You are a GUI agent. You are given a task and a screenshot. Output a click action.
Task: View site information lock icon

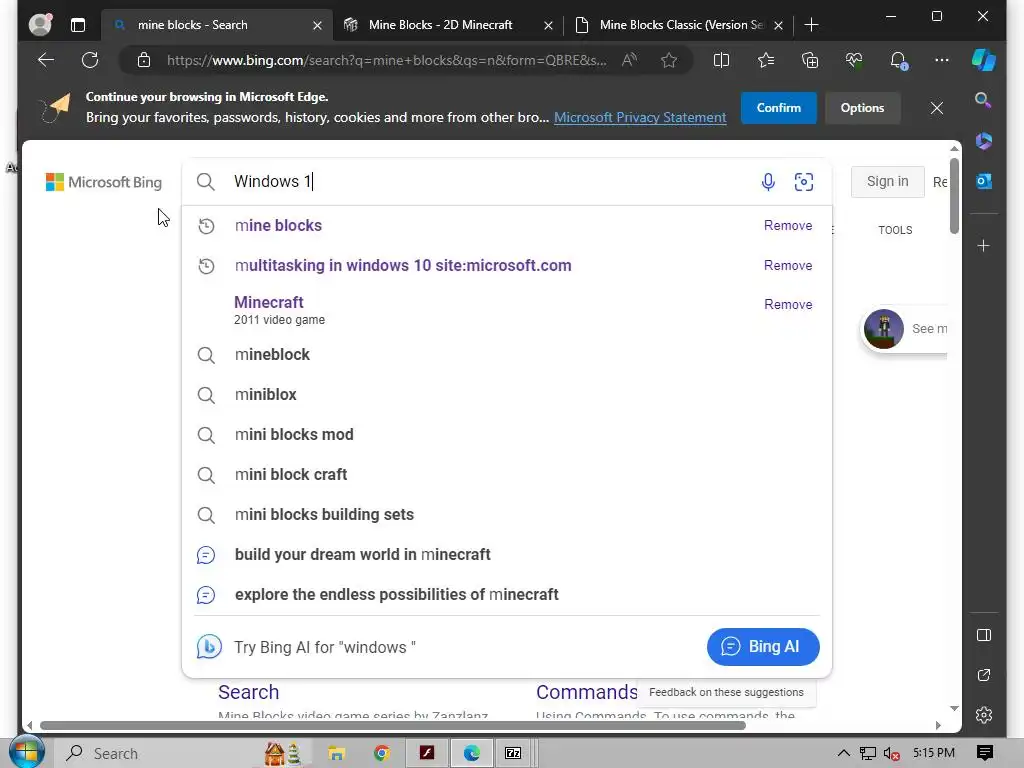(x=144, y=60)
